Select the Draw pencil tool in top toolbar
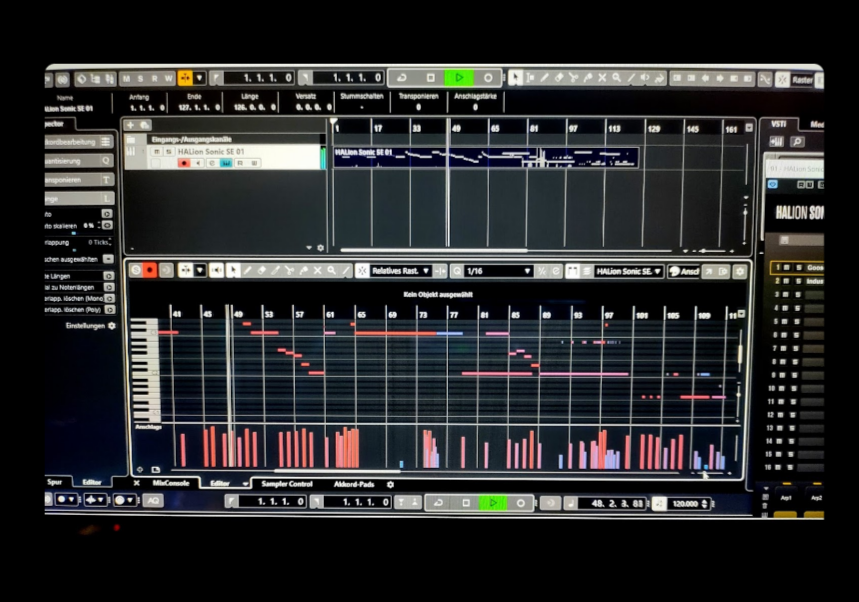 (x=545, y=78)
